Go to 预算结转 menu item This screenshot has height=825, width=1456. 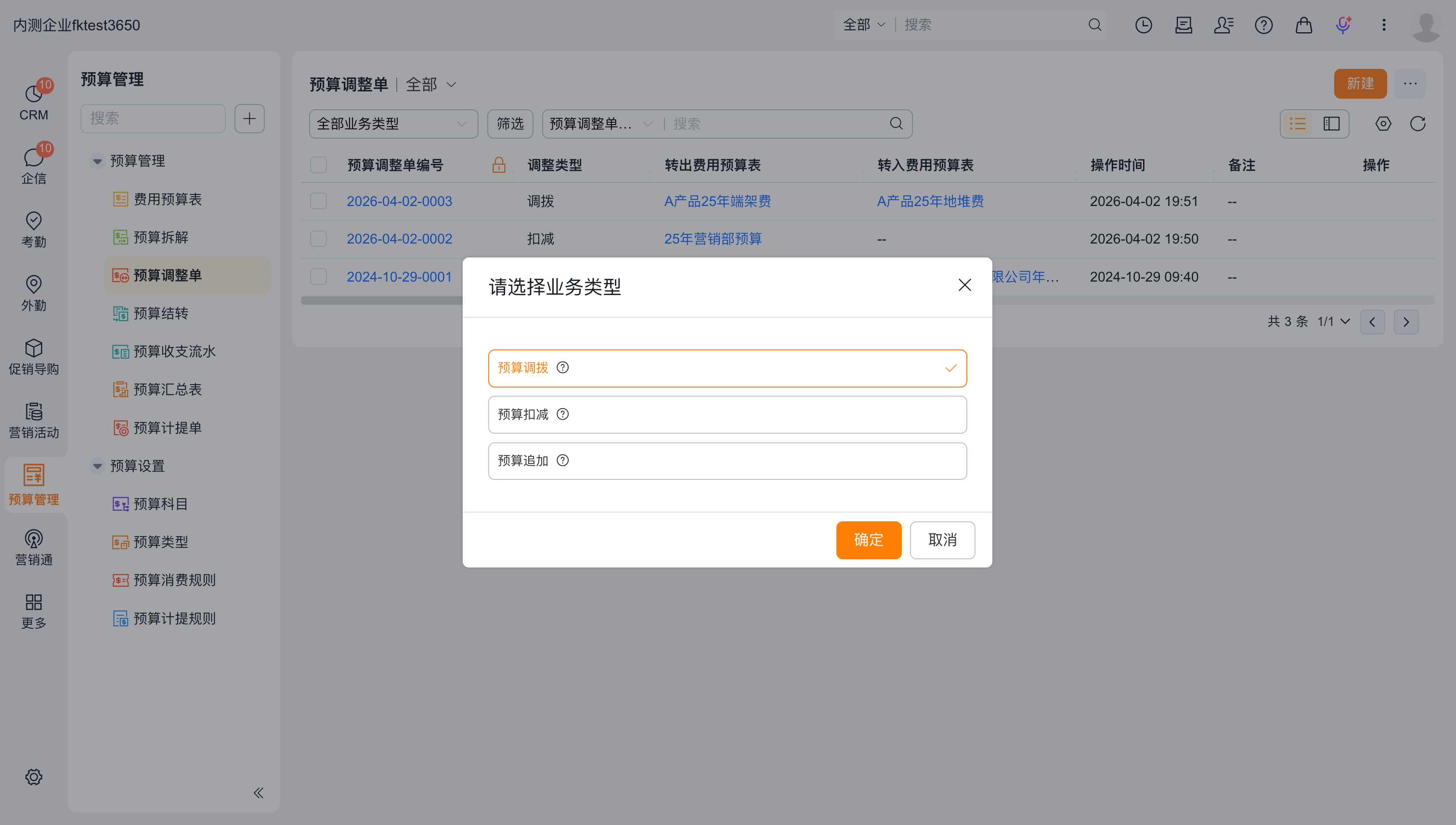[x=160, y=313]
